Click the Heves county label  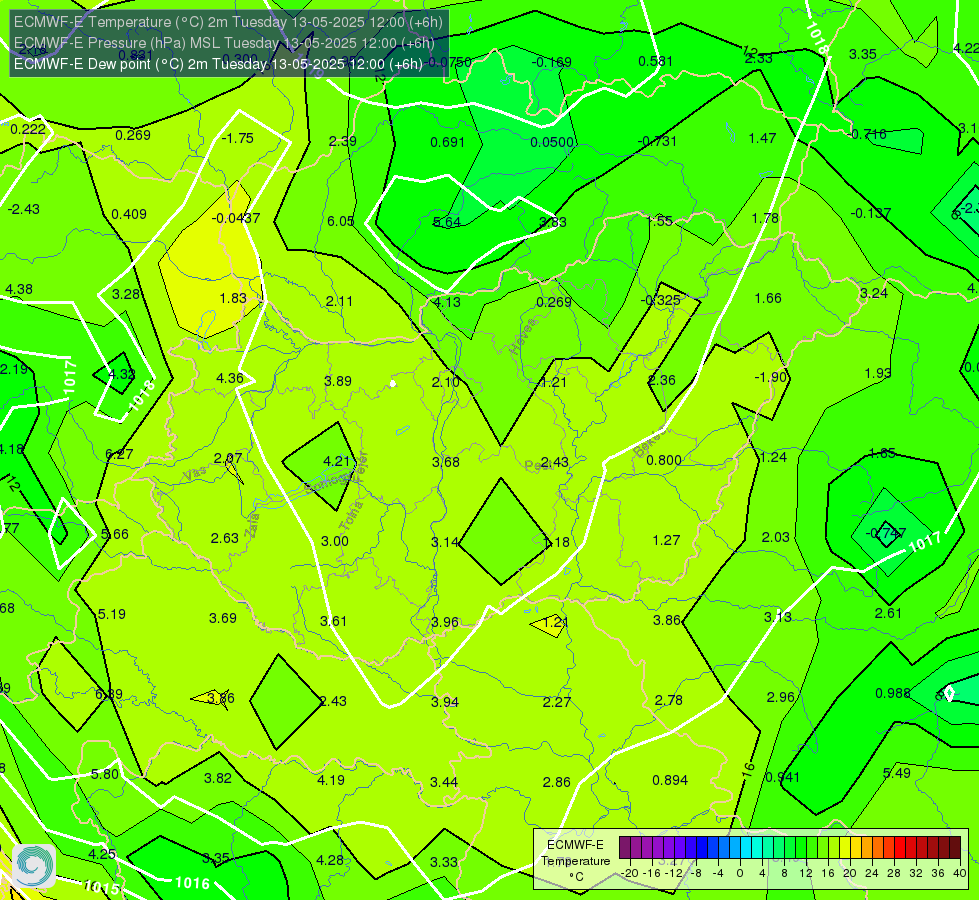click(523, 337)
